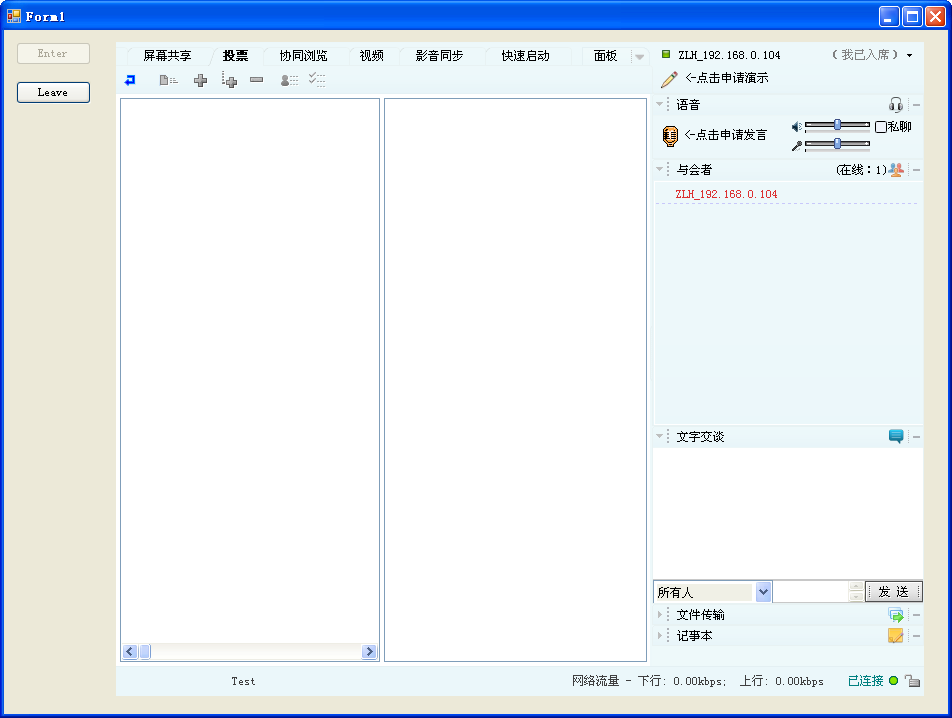The image size is (952, 718).
Task: Click the headphone icon in the 语音 header
Action: click(896, 105)
